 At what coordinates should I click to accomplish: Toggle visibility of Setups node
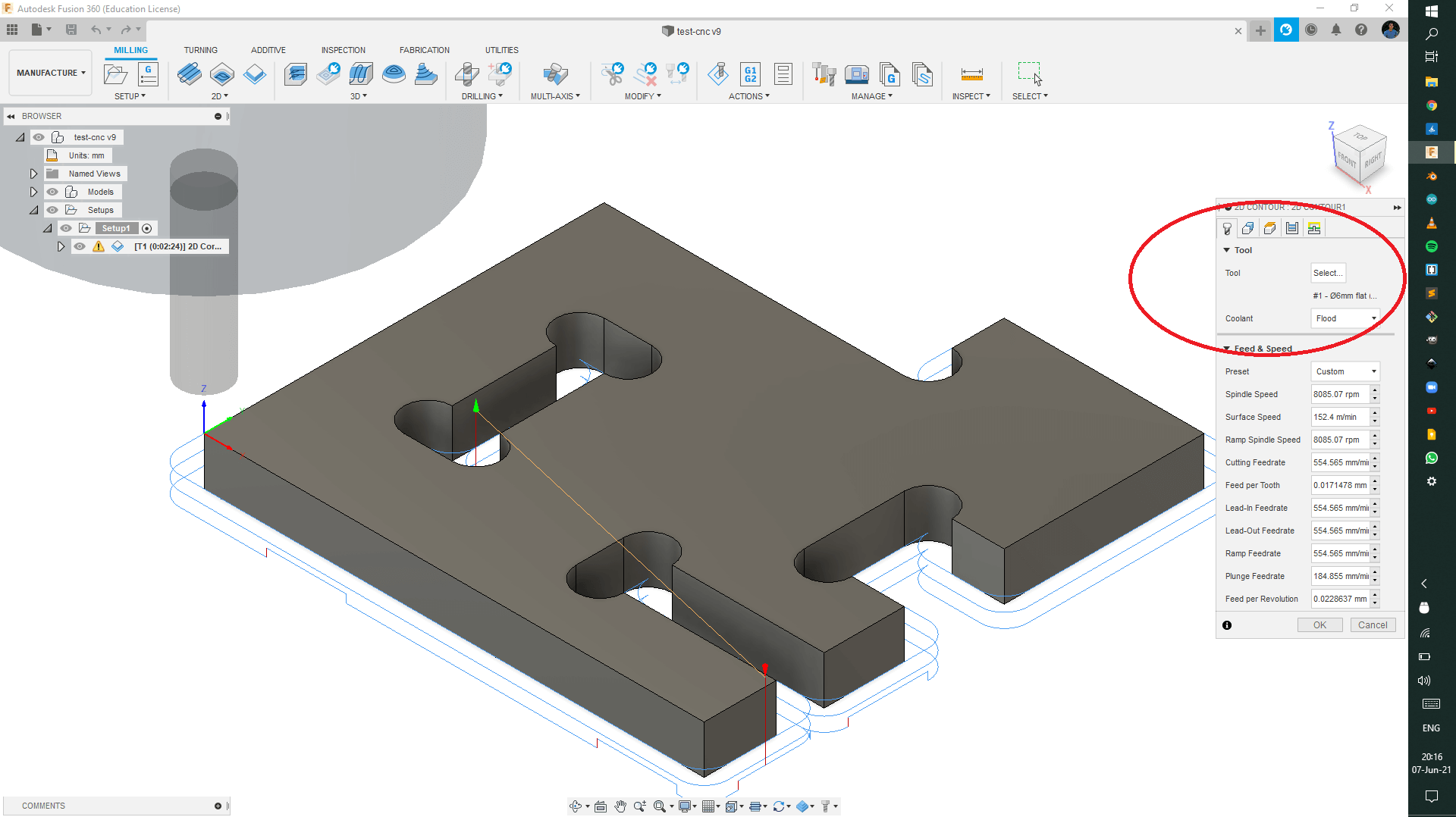[x=52, y=210]
